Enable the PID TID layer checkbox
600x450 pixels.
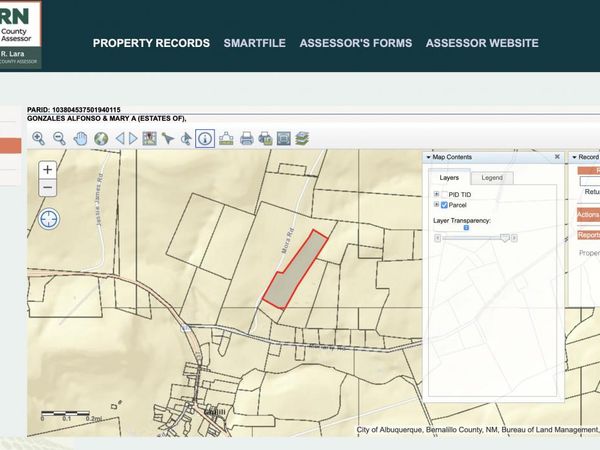[x=444, y=194]
